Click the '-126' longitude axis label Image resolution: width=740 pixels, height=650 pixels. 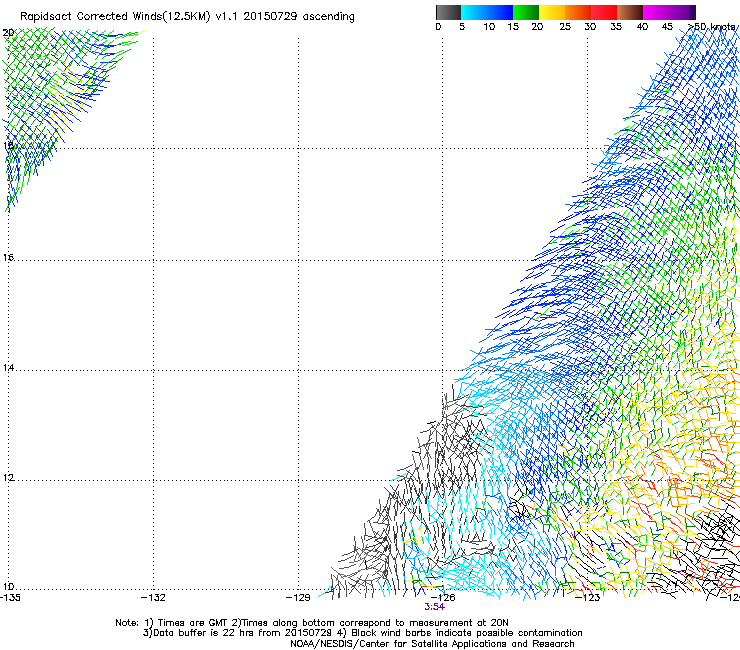pos(443,598)
